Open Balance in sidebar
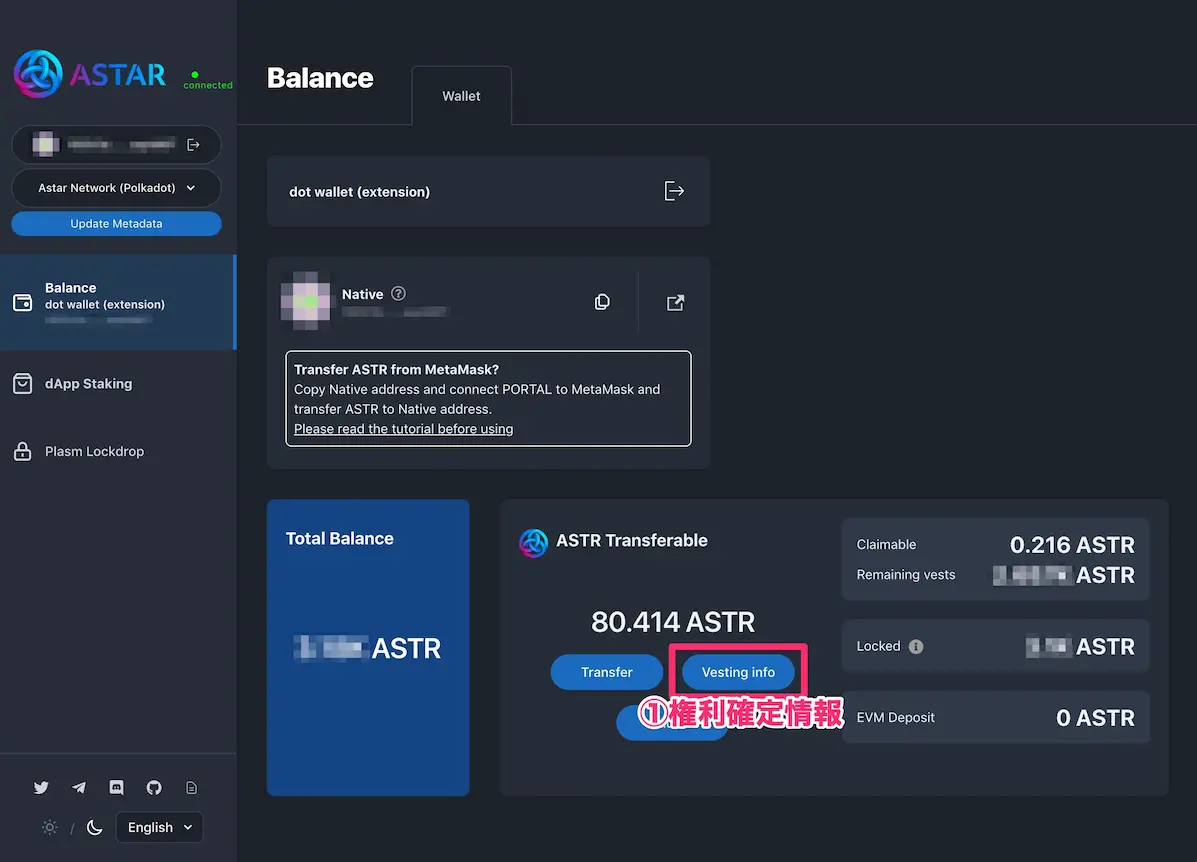Screen dimensions: 1197x862 (118, 302)
